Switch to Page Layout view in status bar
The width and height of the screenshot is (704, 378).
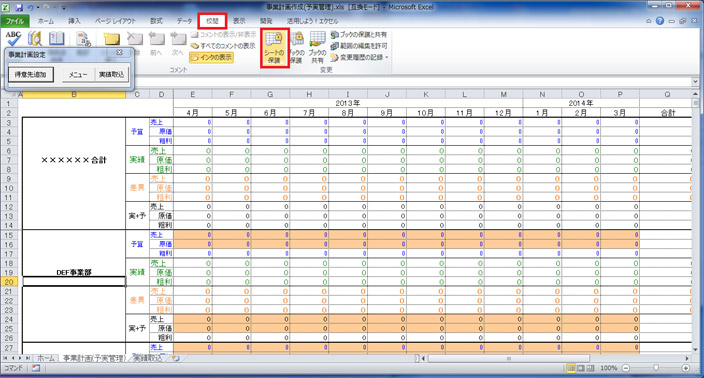point(581,368)
